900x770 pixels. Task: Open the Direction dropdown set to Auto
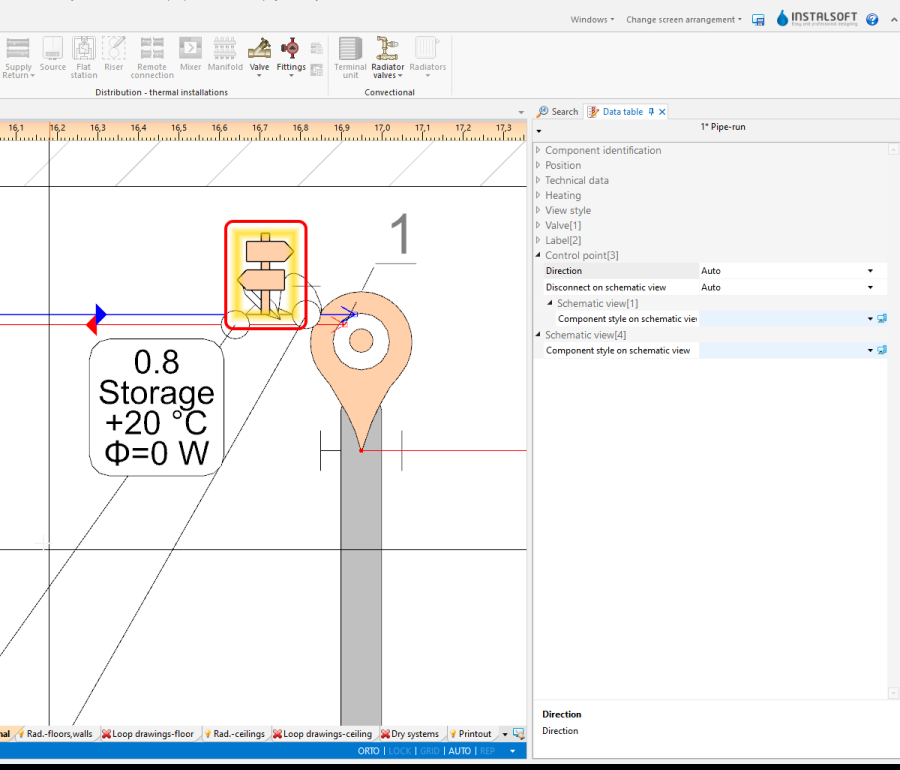click(x=870, y=271)
